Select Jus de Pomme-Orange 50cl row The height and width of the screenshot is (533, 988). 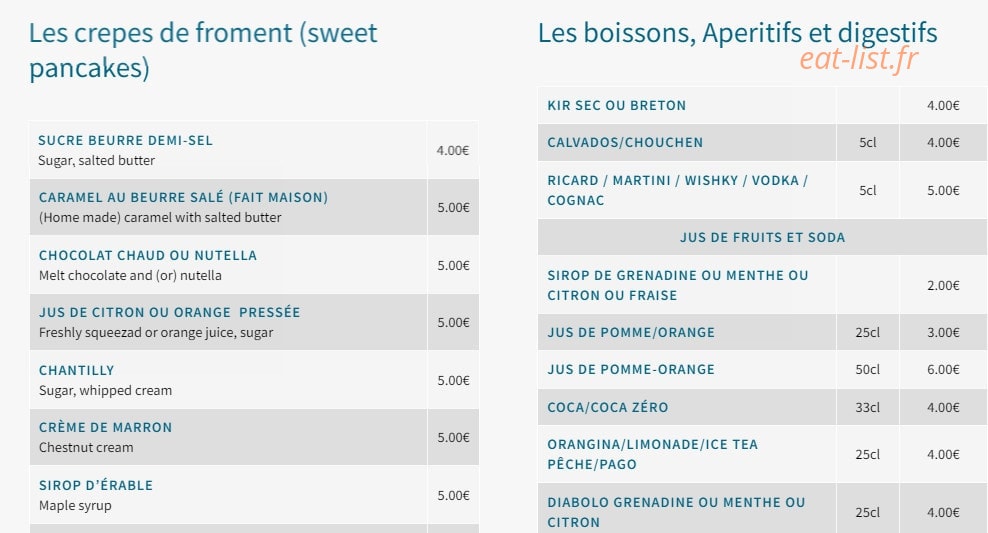[762, 369]
